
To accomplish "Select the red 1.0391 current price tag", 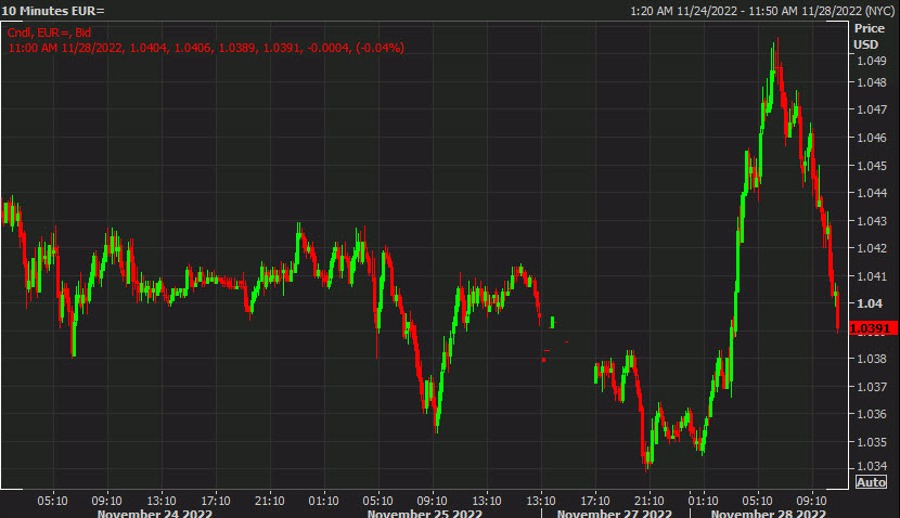I will tap(868, 328).
